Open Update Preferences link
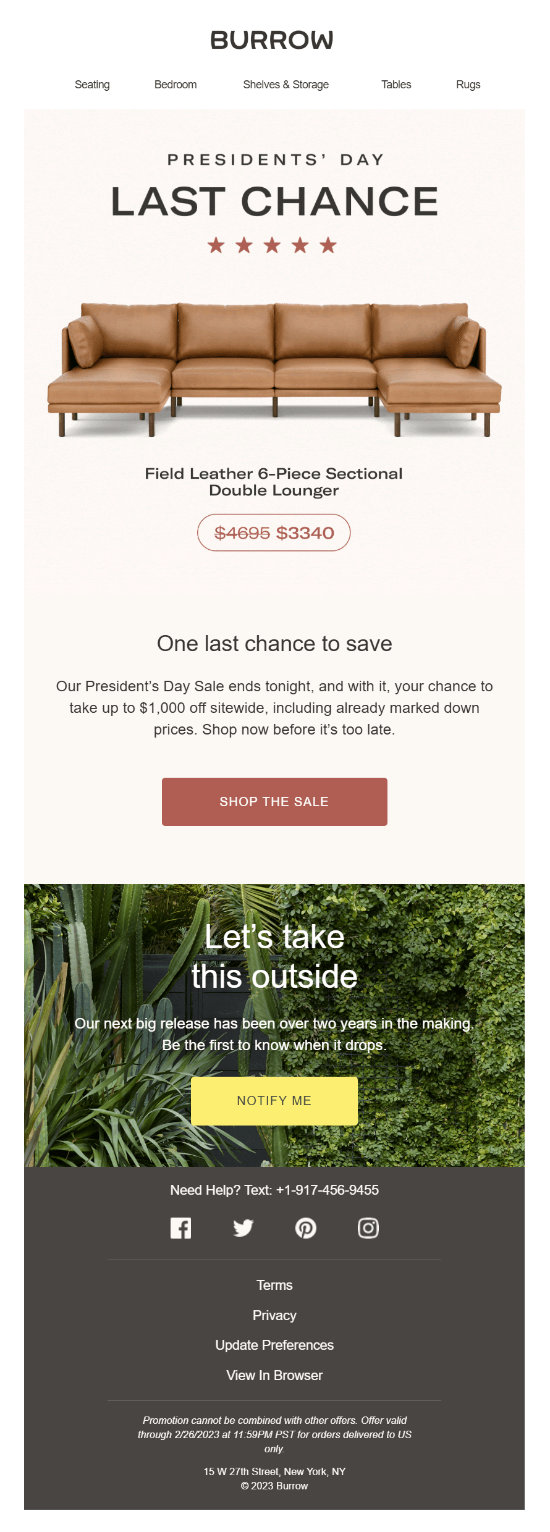 (274, 1345)
